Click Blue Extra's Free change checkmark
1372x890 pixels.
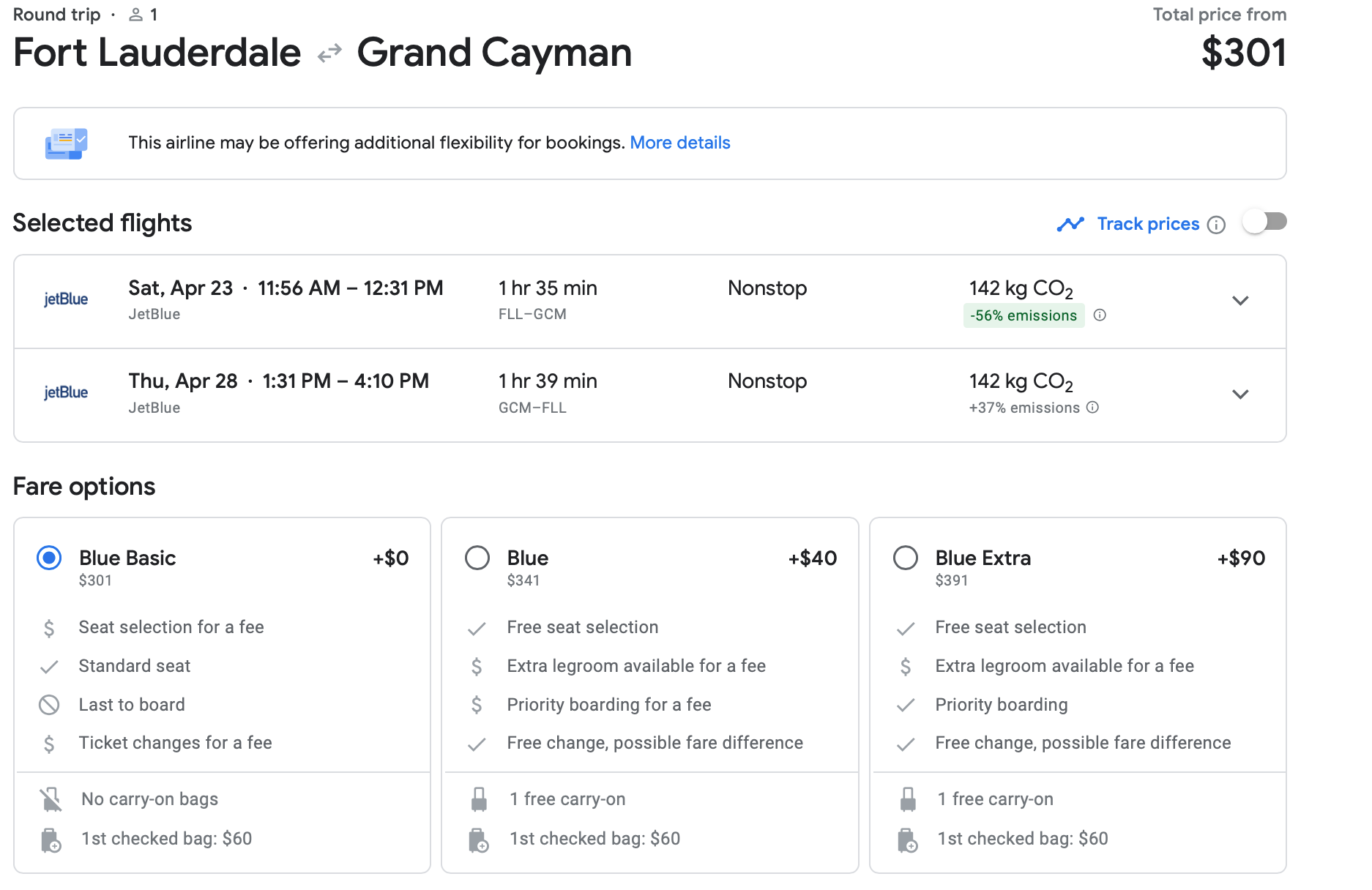tap(906, 744)
